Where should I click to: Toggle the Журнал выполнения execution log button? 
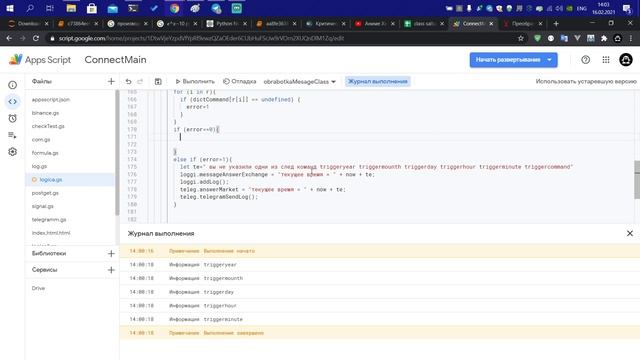(378, 82)
